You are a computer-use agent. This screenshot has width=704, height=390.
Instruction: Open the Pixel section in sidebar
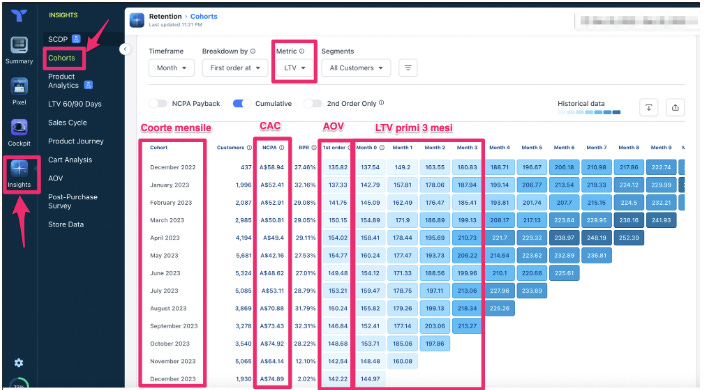[19, 92]
